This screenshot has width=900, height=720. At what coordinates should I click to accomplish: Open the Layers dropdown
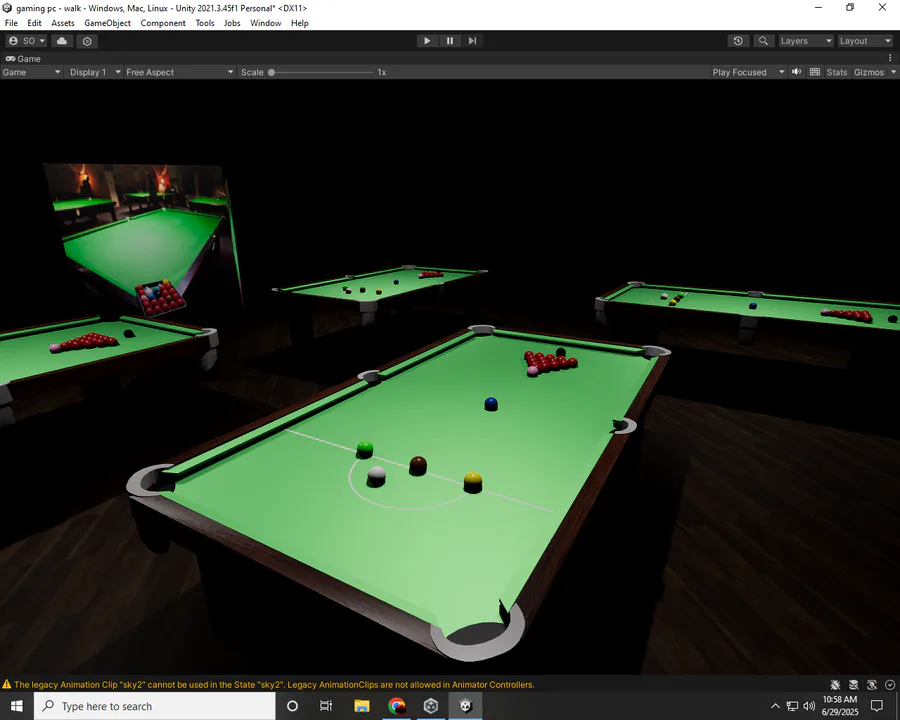pos(805,41)
